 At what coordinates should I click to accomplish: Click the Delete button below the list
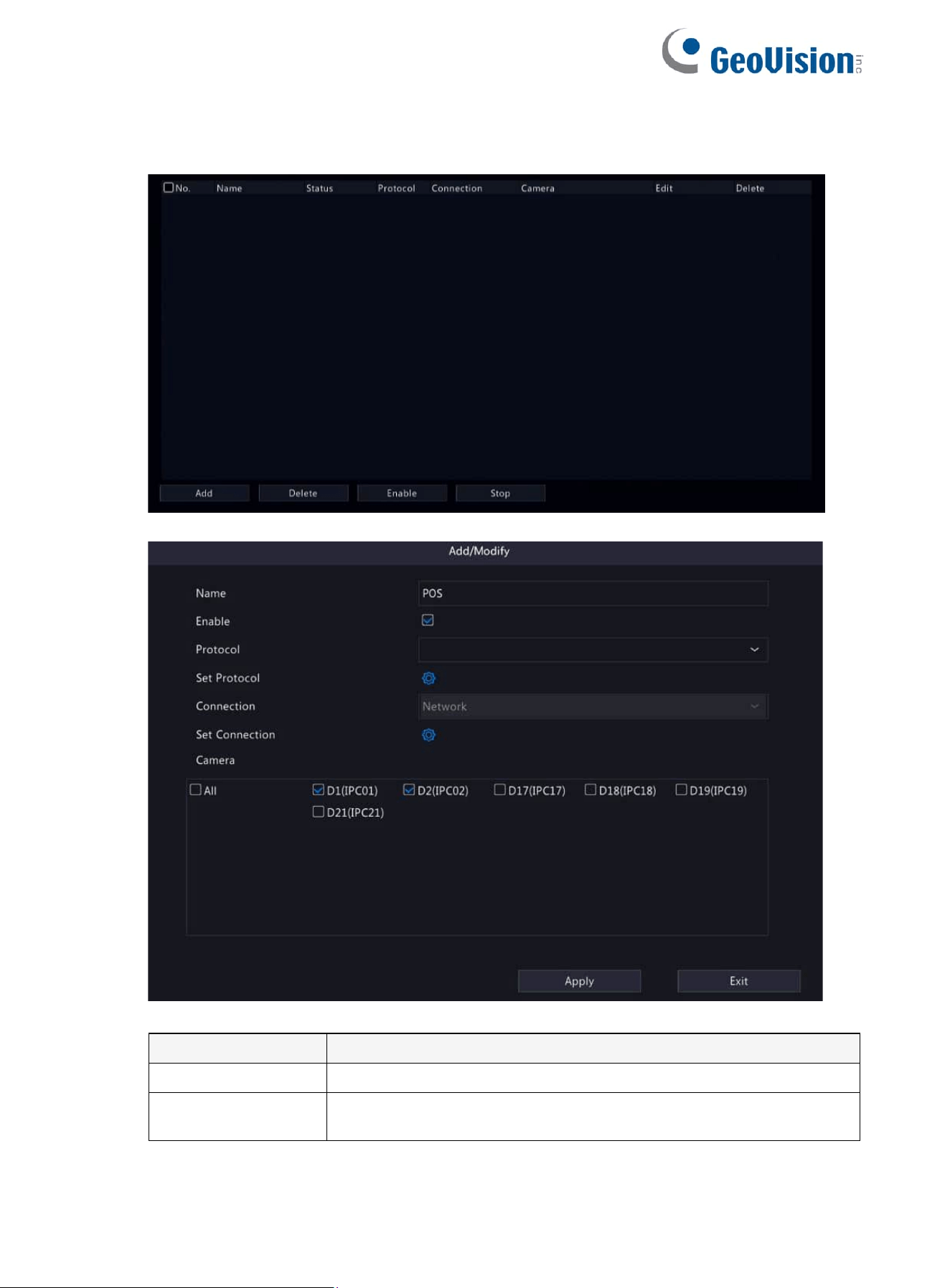coord(304,493)
